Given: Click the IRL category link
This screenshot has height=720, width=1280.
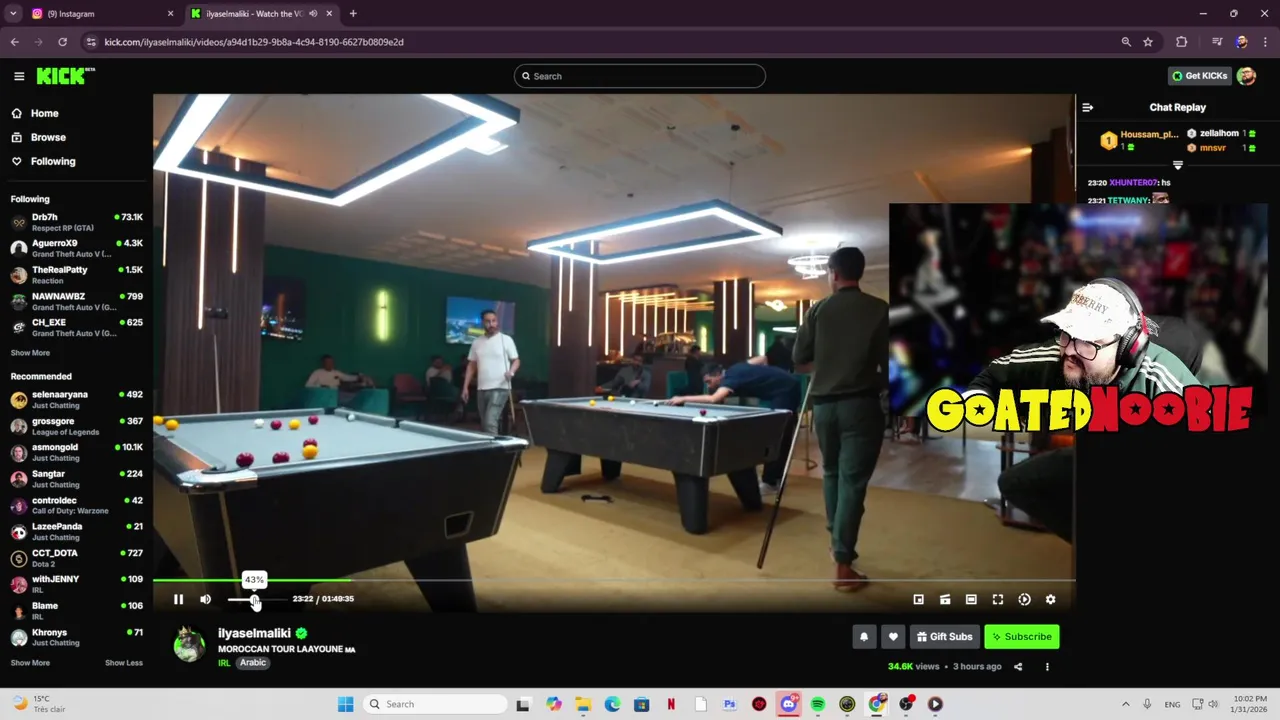Looking at the screenshot, I should [x=224, y=663].
